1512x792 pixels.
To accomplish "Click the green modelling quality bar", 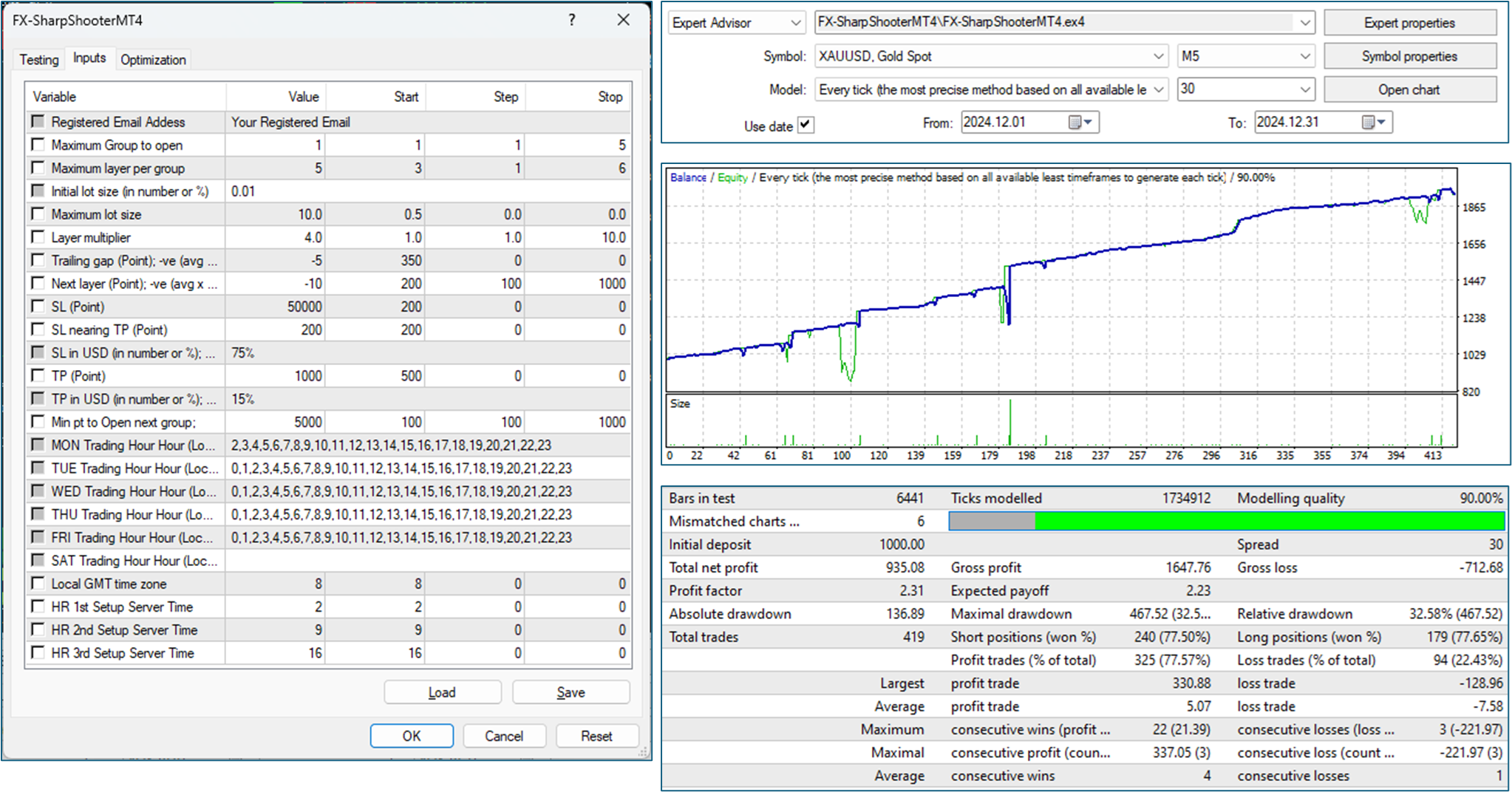I will click(1268, 522).
